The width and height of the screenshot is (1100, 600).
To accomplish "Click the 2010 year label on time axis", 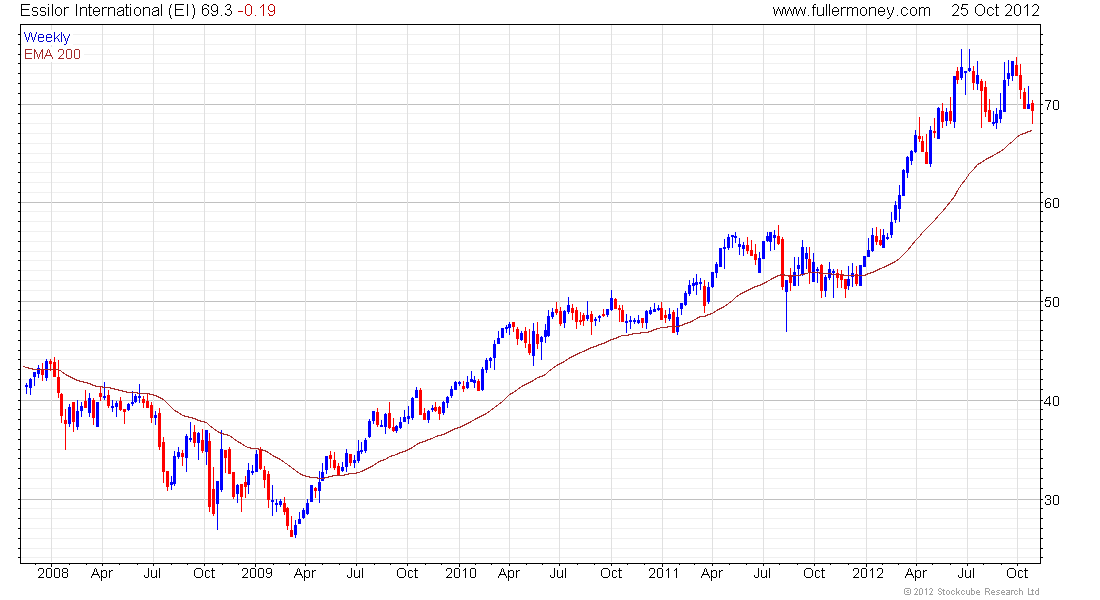I will (x=460, y=573).
